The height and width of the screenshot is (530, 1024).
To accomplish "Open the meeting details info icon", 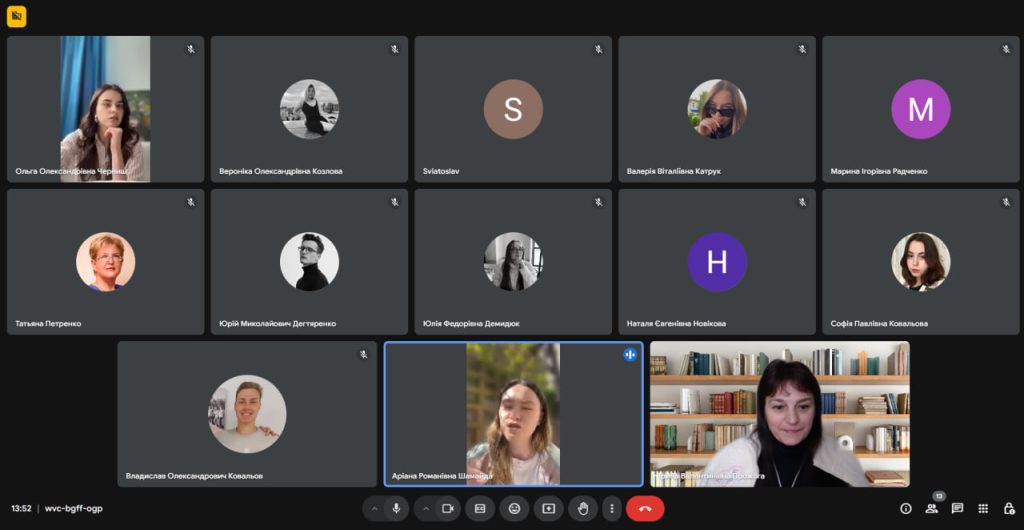I will click(906, 508).
